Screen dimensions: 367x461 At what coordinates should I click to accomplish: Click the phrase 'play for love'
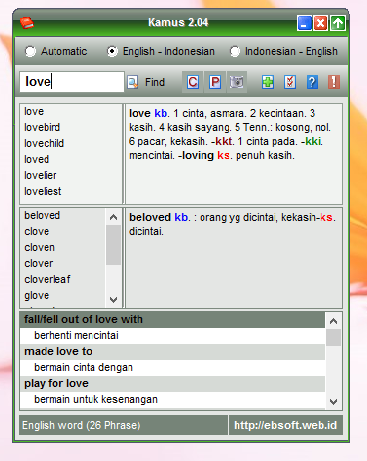tap(172, 384)
